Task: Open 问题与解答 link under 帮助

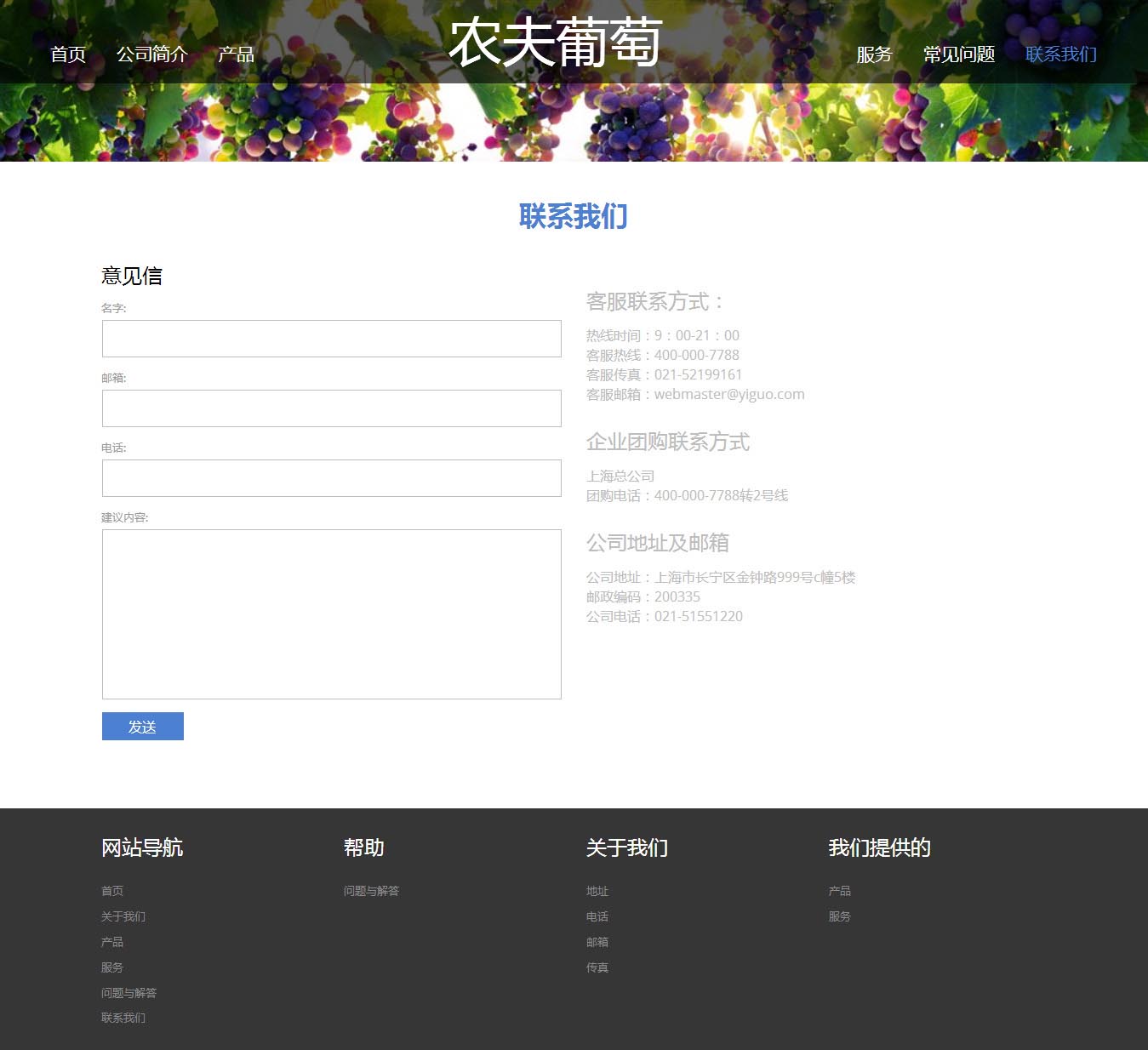Action: click(x=371, y=891)
